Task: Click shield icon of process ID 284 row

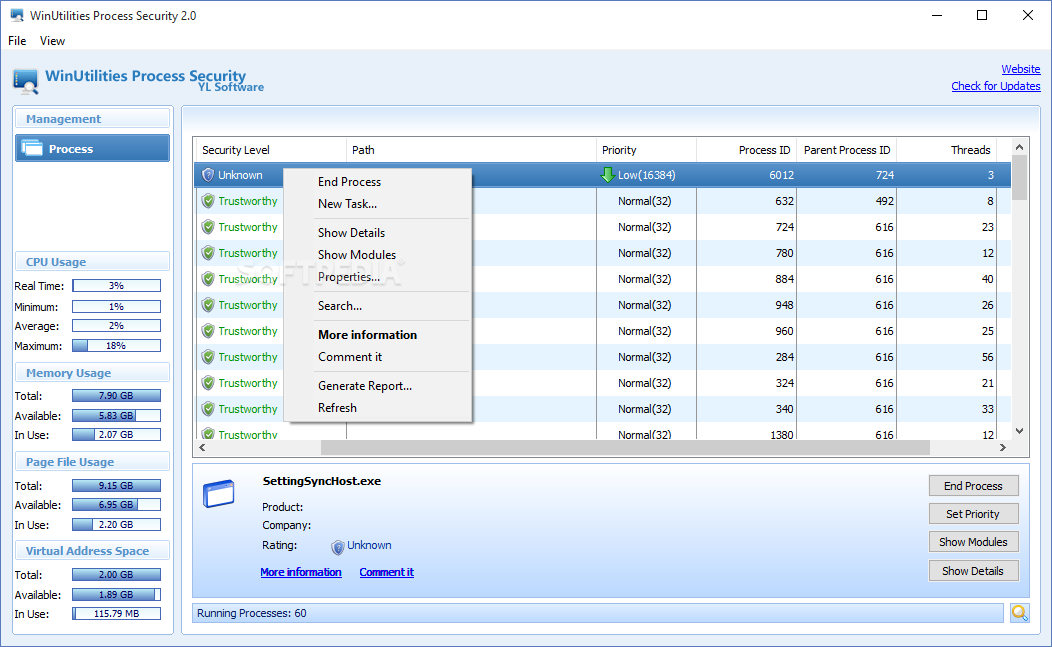Action: point(208,357)
